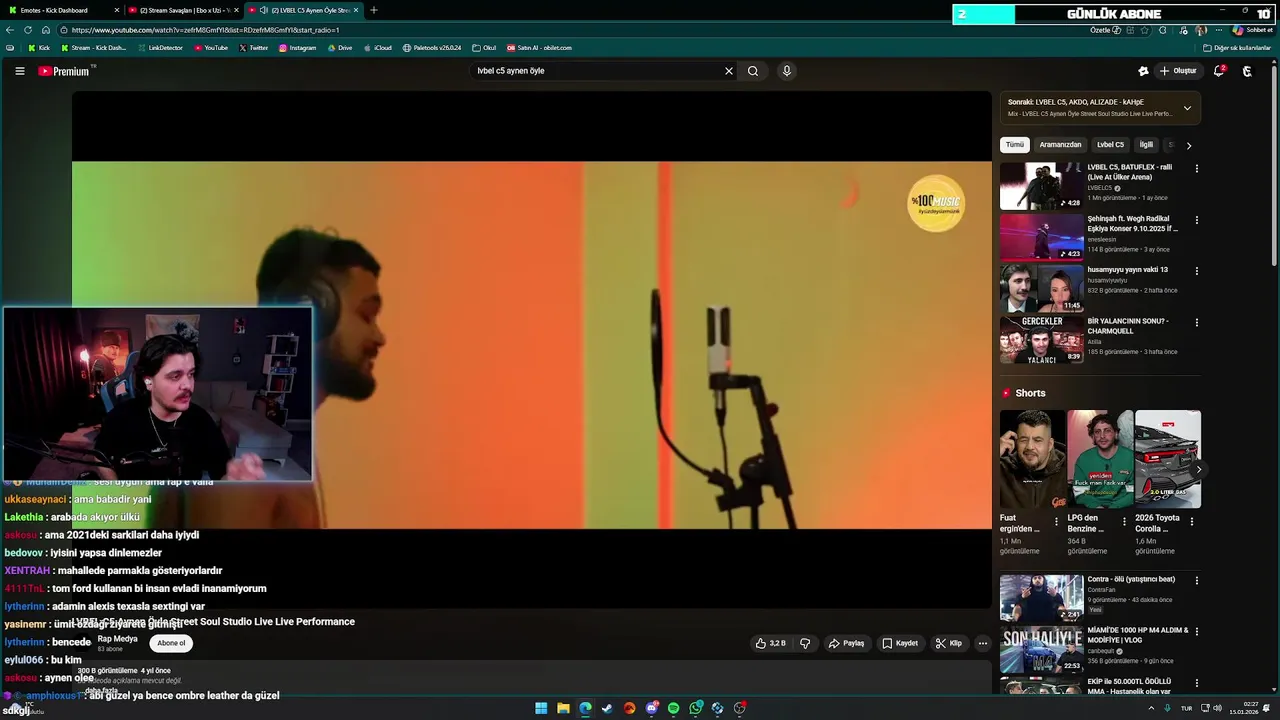Screen dimensions: 1280x720
Task: Go to YouTube Premium home logo
Action: [66, 71]
